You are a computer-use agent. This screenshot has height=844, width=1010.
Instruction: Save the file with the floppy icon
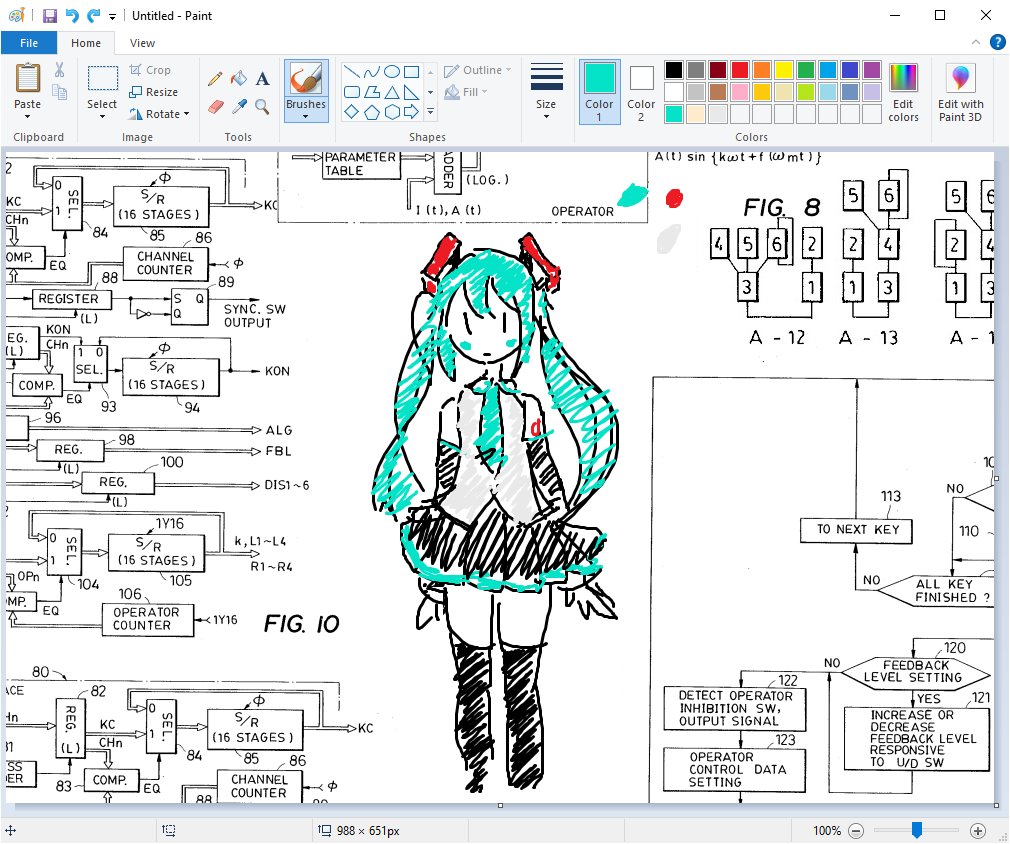[50, 15]
